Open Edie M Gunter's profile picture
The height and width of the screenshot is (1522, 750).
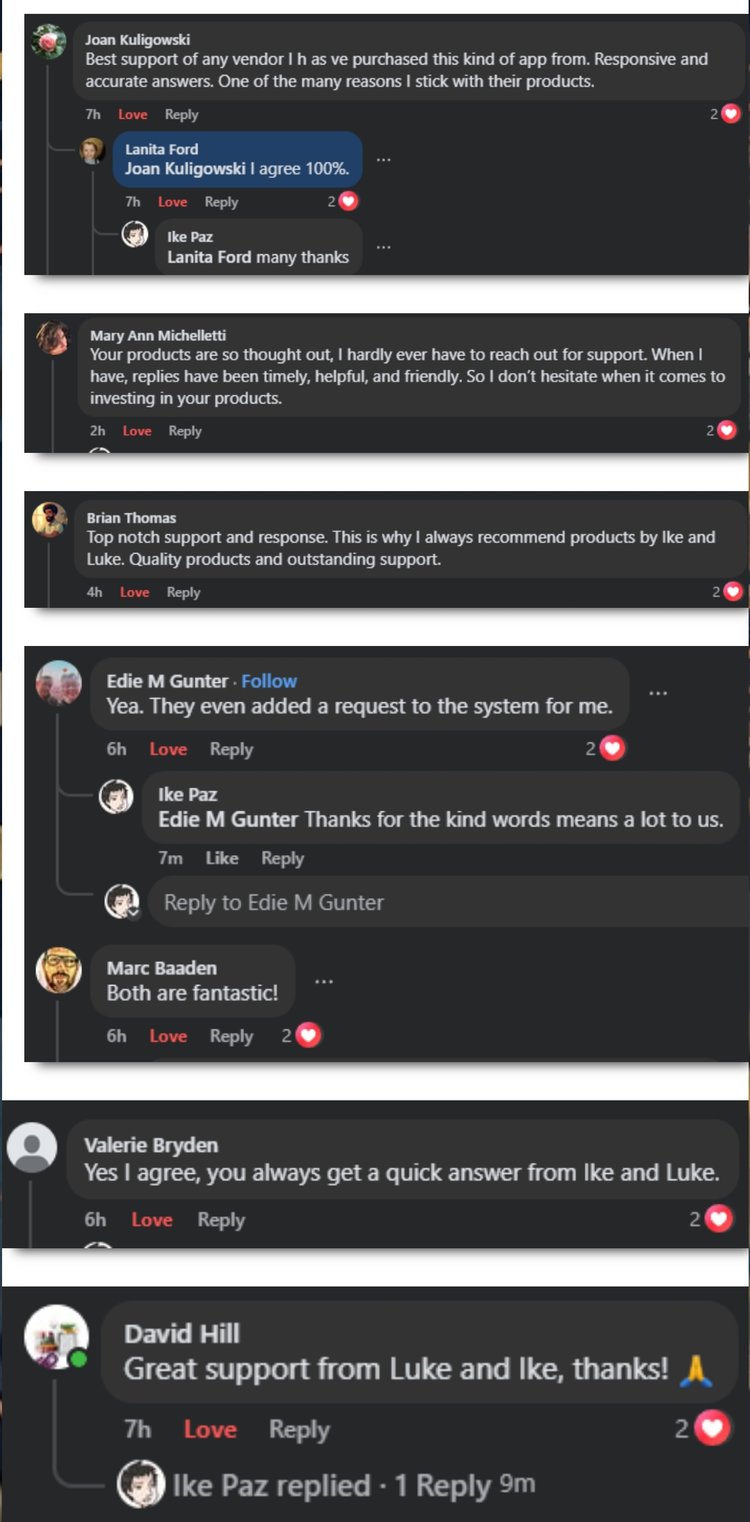tap(59, 684)
